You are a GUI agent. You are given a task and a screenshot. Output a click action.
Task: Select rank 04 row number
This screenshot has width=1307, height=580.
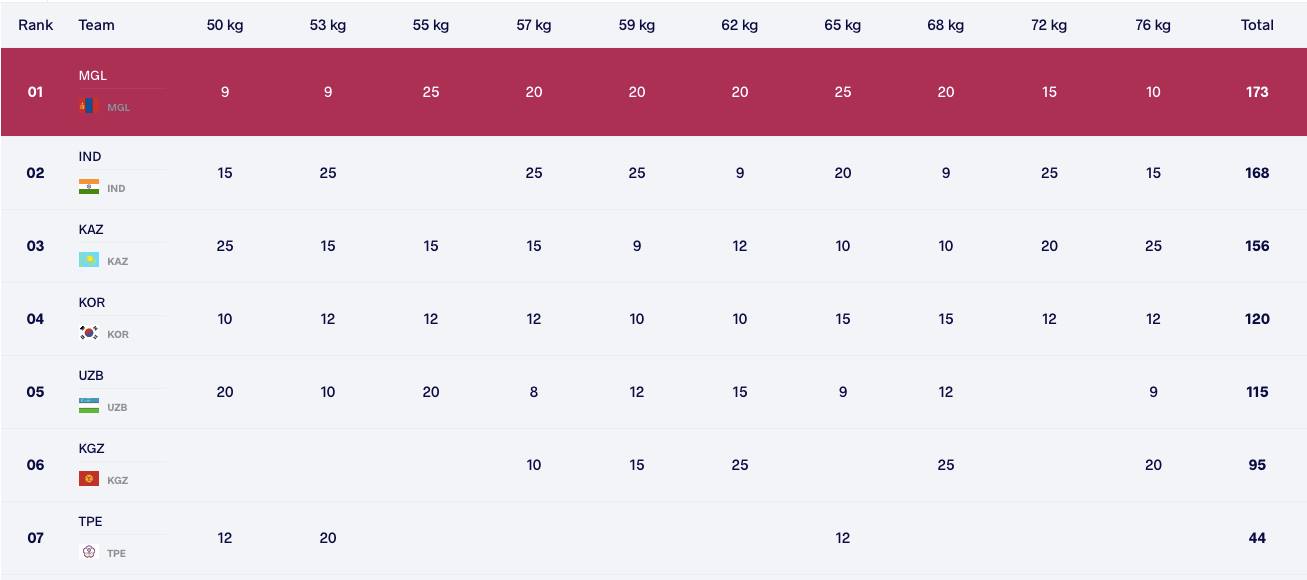[35, 319]
